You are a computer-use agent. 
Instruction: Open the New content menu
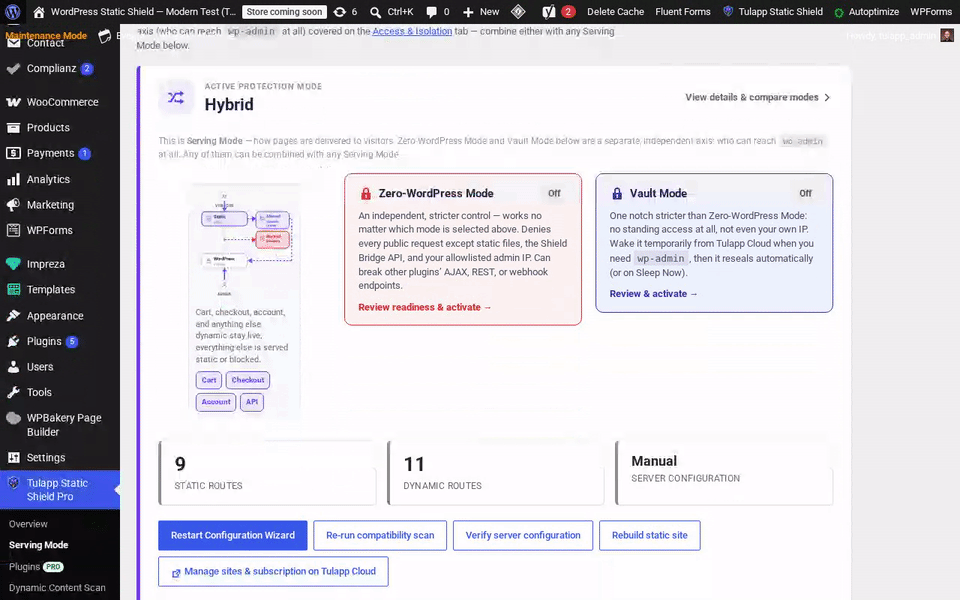pos(481,12)
